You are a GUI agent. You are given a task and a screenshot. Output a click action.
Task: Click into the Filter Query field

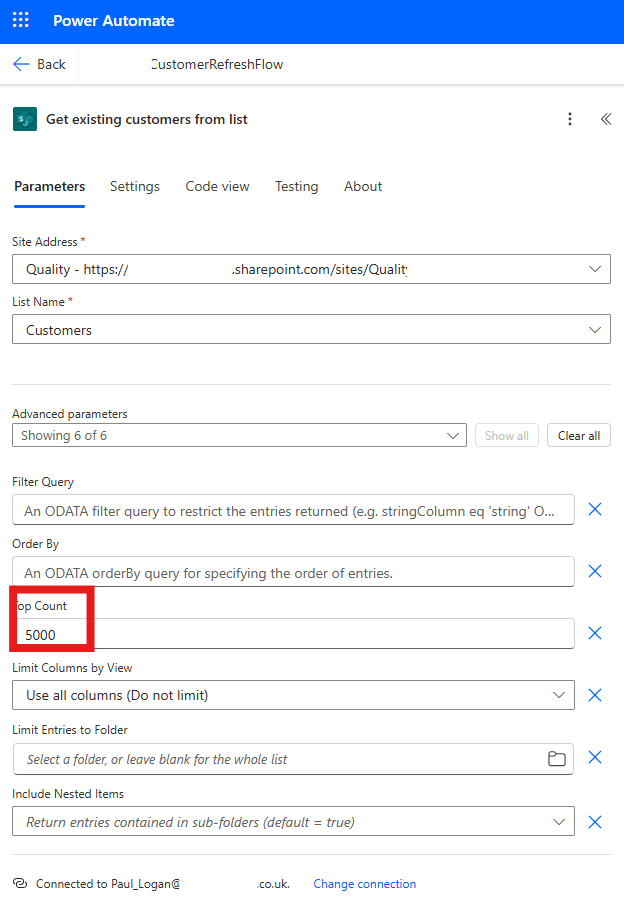click(x=293, y=510)
